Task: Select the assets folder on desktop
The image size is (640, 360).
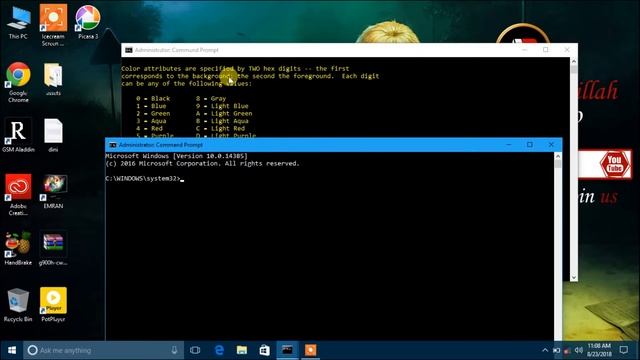Action: point(53,80)
